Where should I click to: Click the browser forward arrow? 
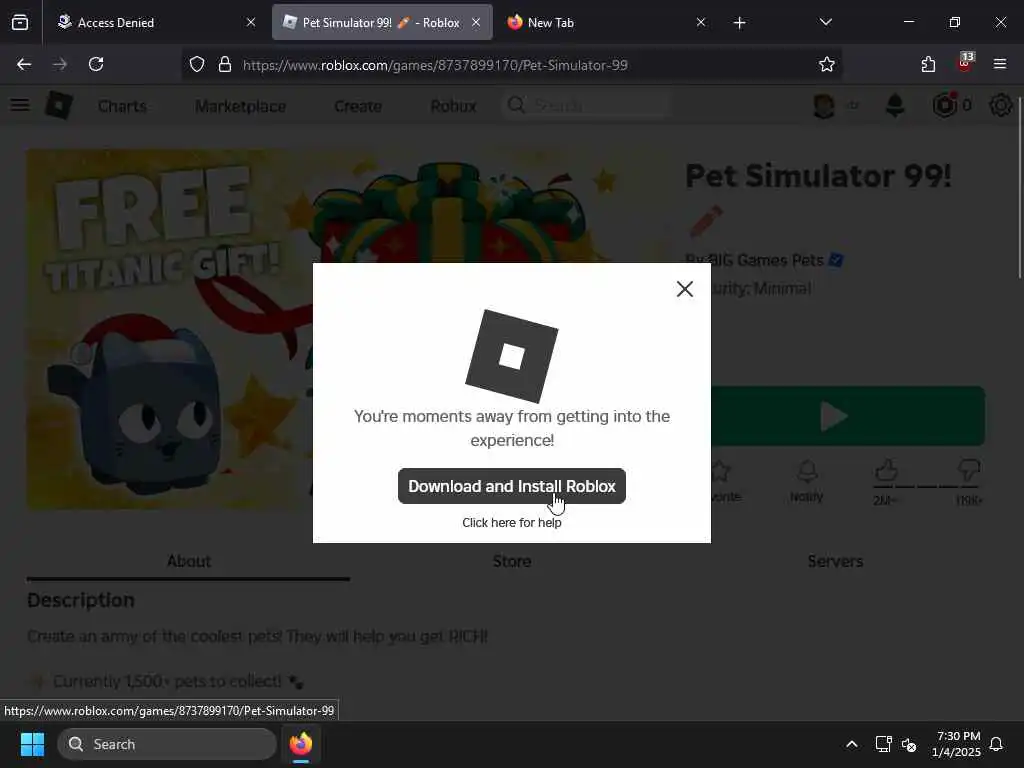(x=60, y=64)
